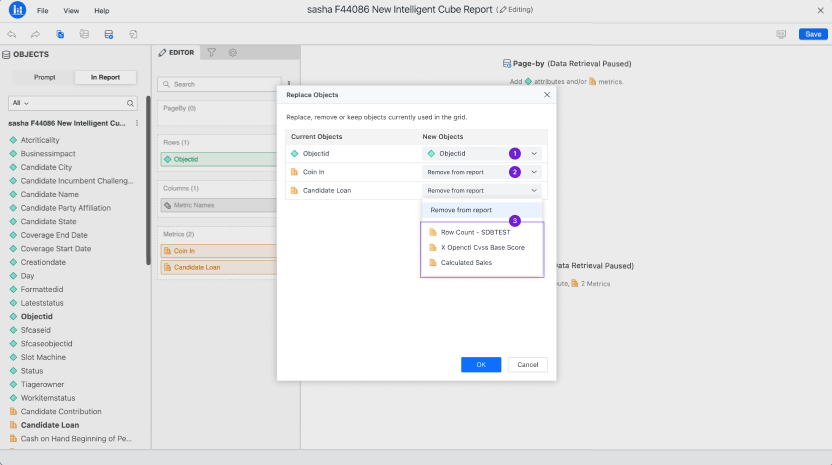Click the monitor icon next to Save
The height and width of the screenshot is (465, 832).
[x=781, y=34]
